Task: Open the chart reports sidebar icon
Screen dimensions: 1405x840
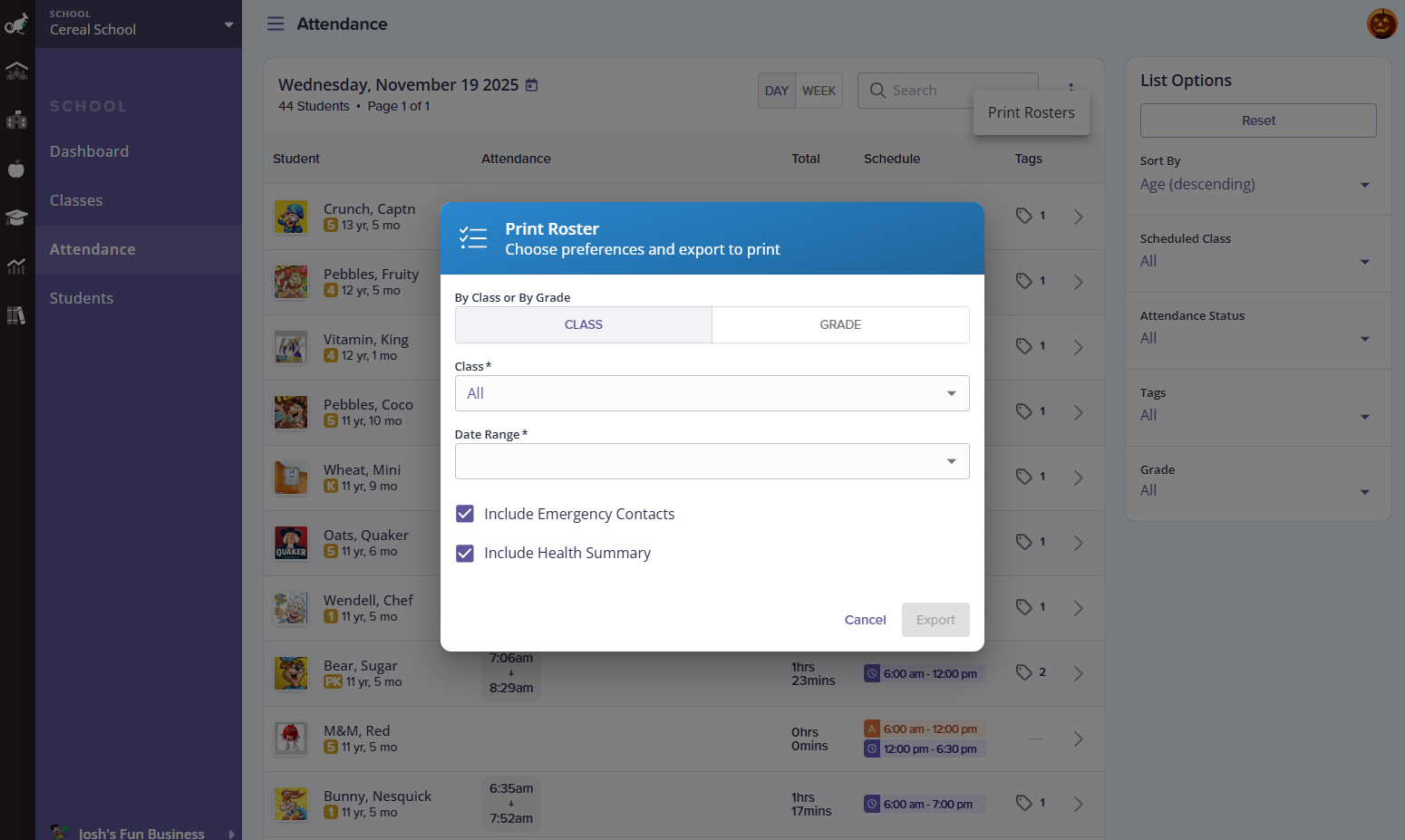Action: [x=16, y=266]
